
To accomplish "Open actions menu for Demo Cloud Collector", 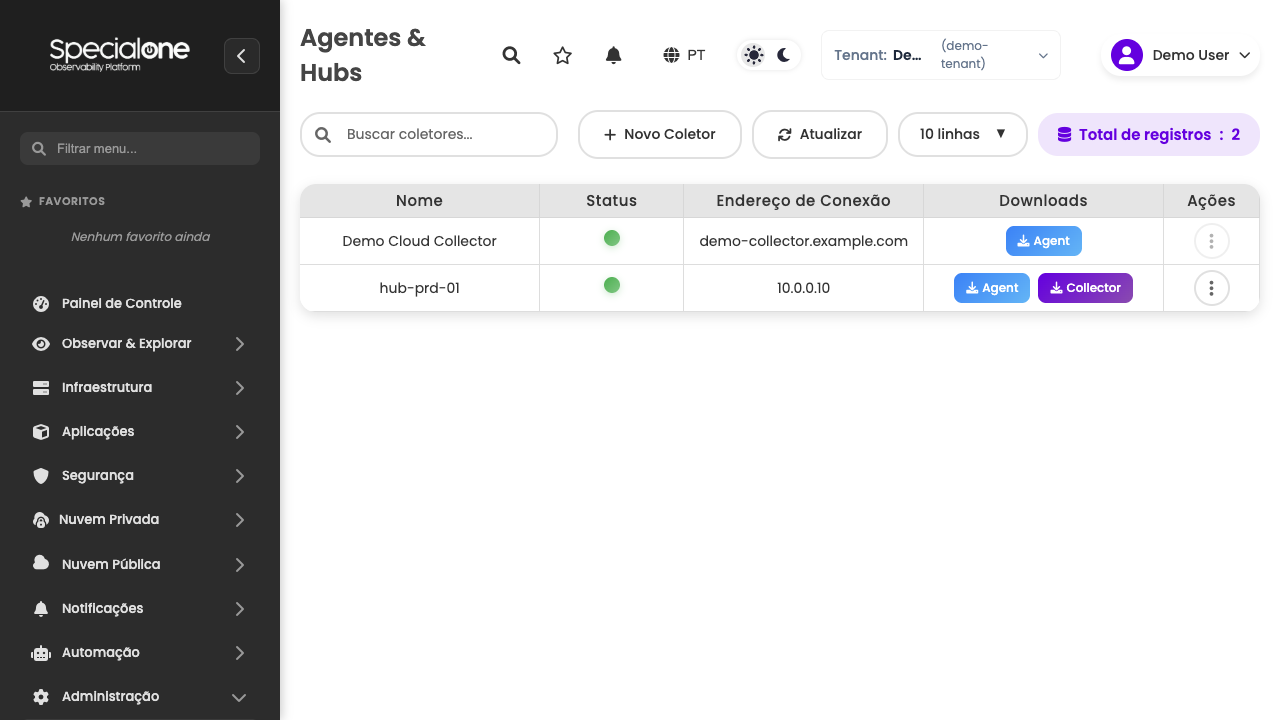I will 1212,241.
